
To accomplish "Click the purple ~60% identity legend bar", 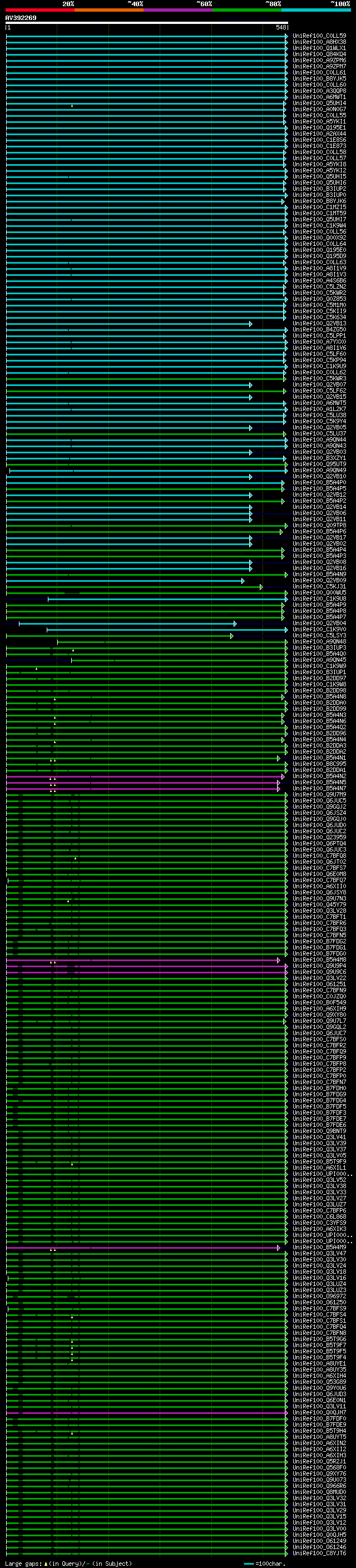I will click(x=179, y=10).
